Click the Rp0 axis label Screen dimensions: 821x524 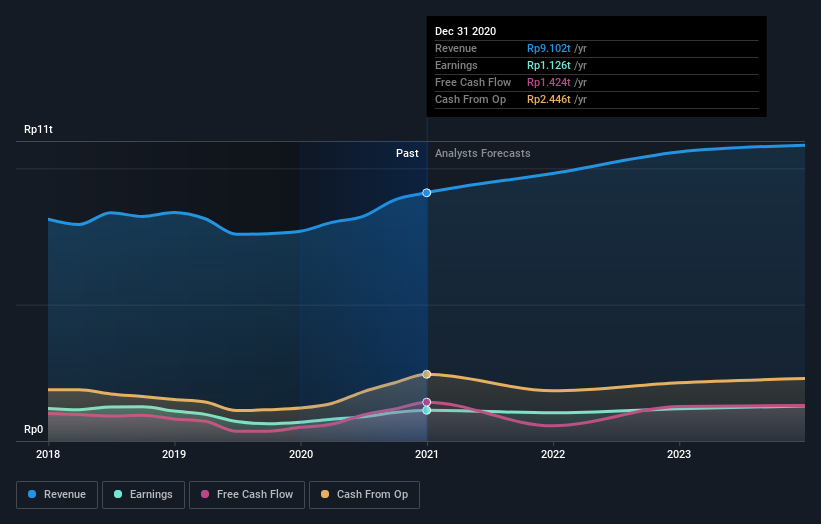point(34,429)
